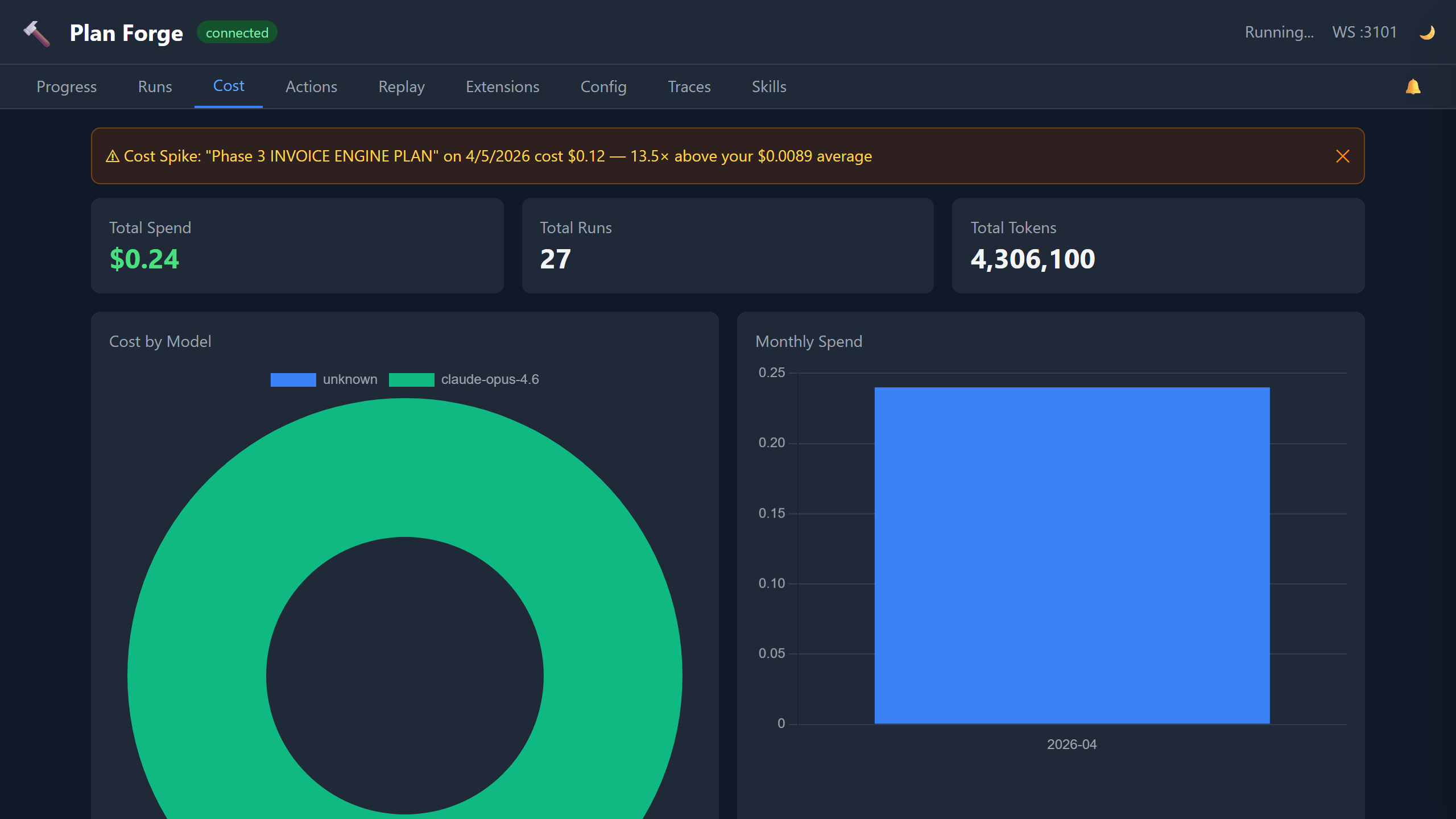This screenshot has height=819, width=1456.
Task: Select the claude-opus-4.6 legend entry
Action: [x=490, y=379]
